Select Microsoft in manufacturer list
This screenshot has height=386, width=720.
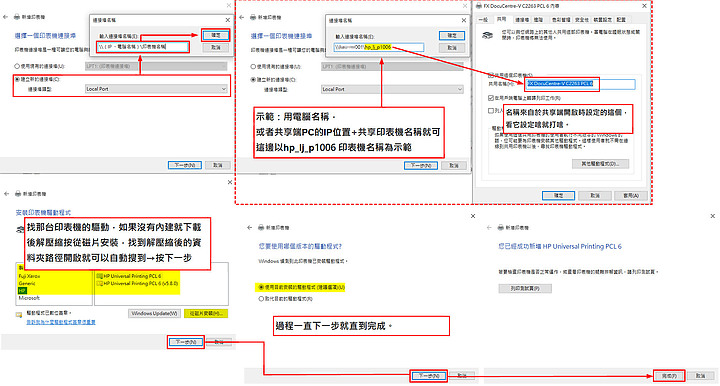[29, 298]
